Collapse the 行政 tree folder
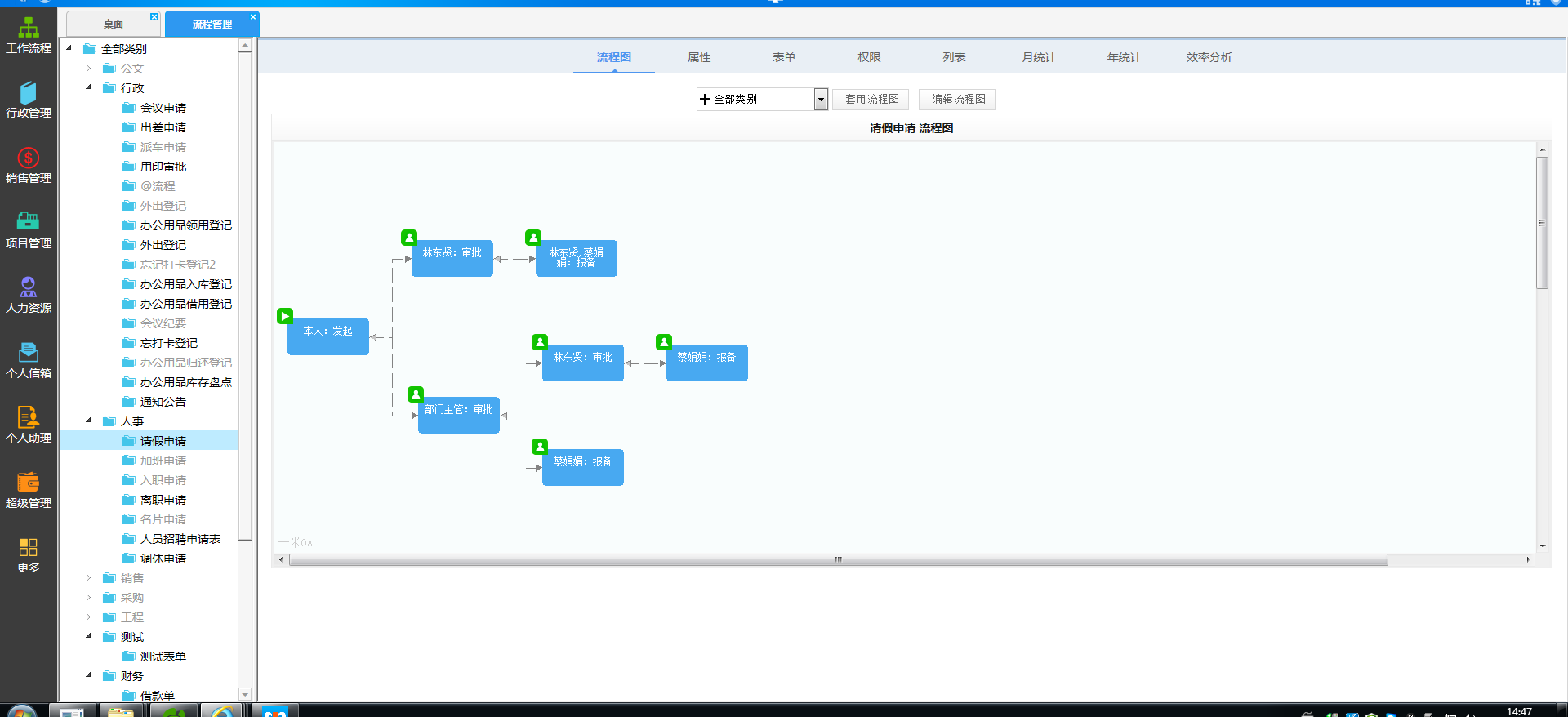This screenshot has width=1568, height=717. click(89, 87)
